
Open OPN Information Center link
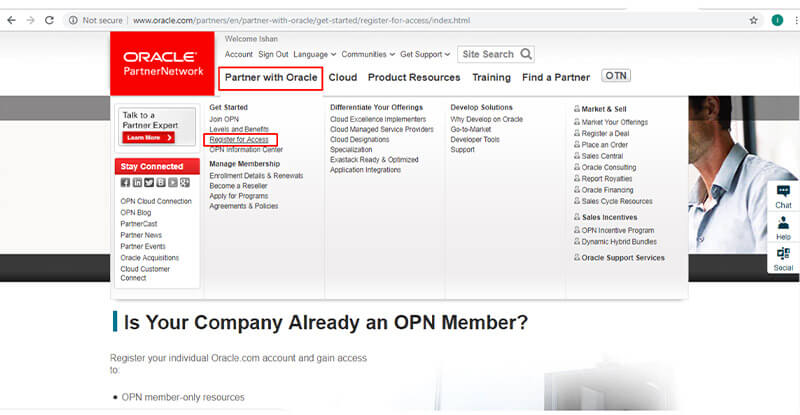pyautogui.click(x=246, y=150)
